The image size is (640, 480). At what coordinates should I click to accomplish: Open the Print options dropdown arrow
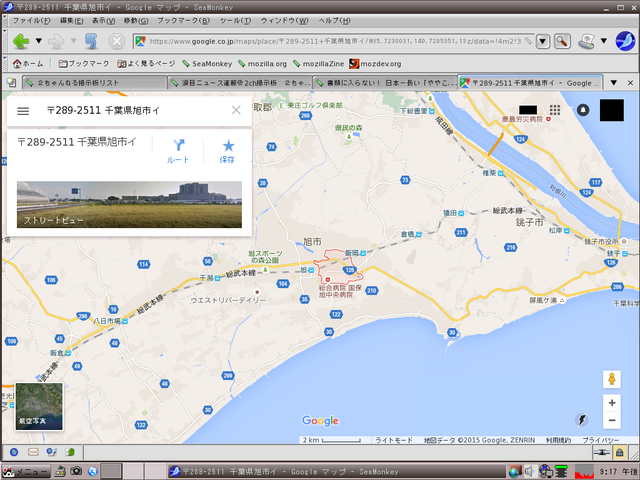click(604, 41)
